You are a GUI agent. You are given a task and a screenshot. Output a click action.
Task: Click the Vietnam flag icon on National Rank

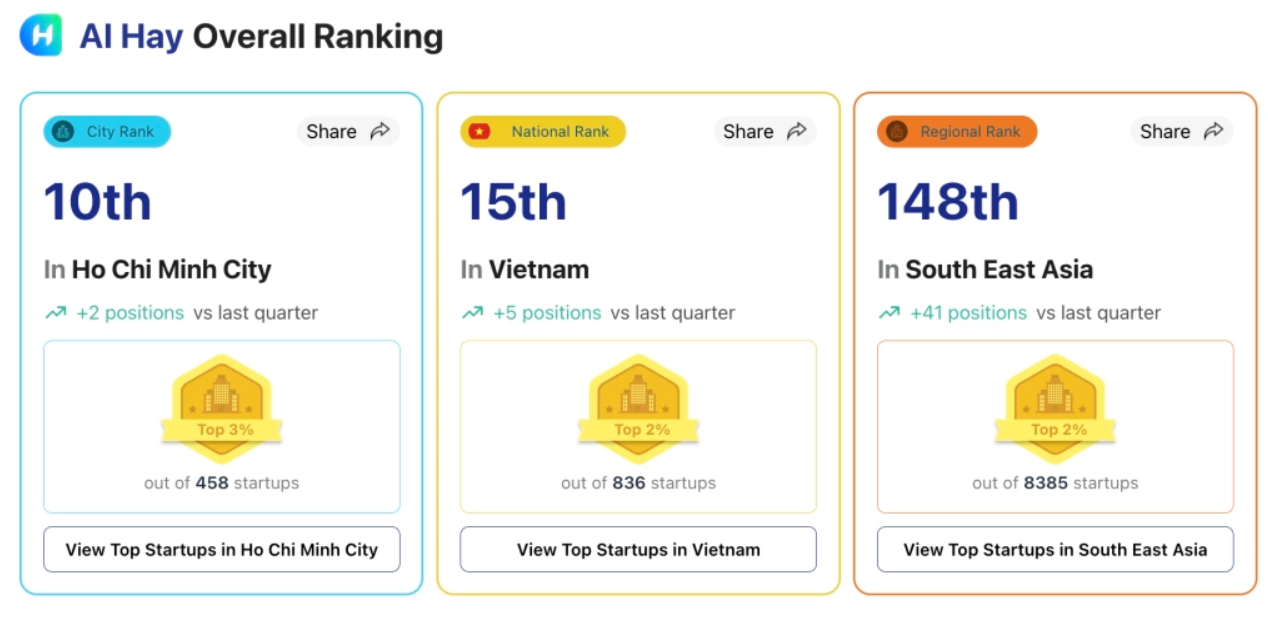(480, 132)
